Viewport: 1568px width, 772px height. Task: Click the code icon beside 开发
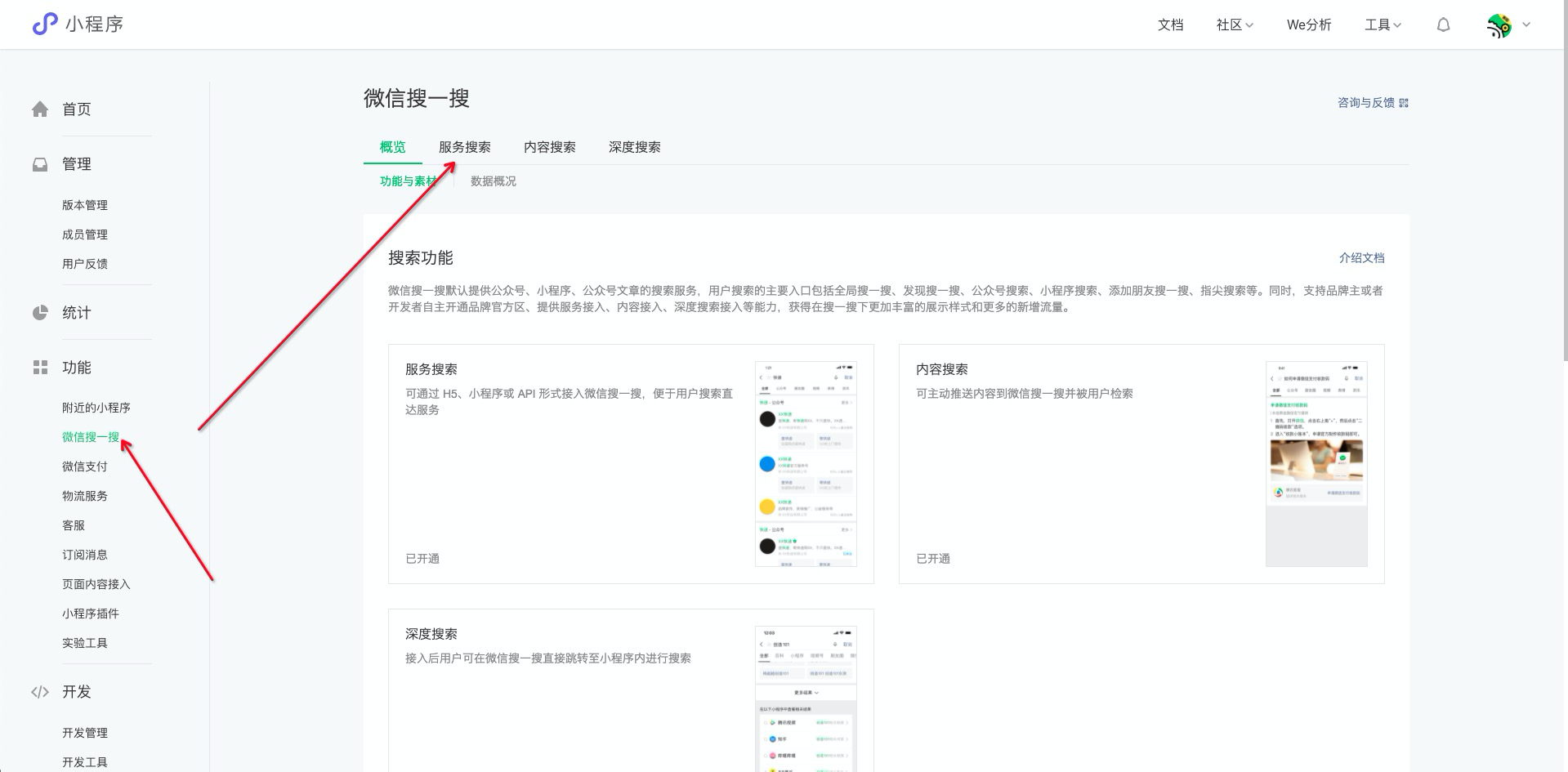(x=40, y=692)
